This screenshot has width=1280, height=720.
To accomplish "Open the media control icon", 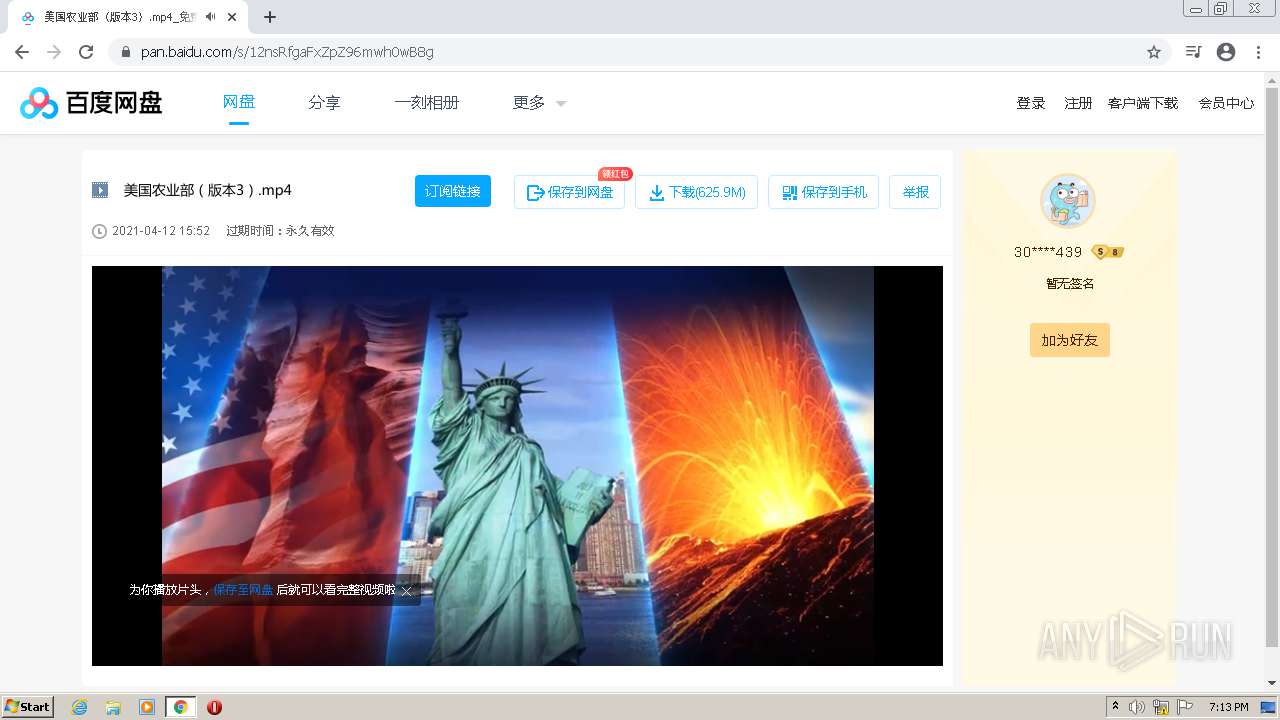I will (x=1193, y=52).
